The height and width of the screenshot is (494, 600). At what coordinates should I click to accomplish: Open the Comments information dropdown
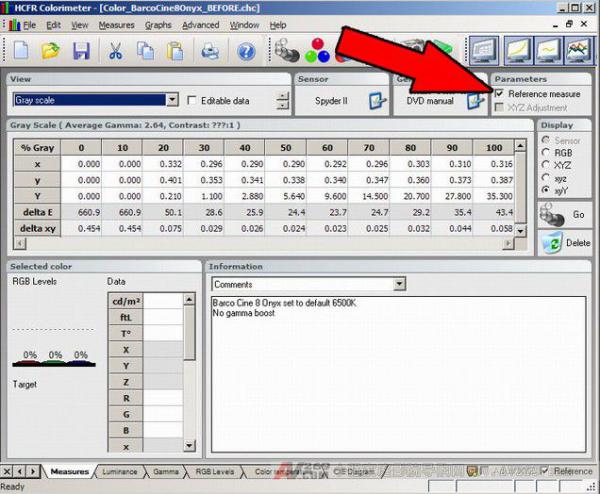coord(400,284)
